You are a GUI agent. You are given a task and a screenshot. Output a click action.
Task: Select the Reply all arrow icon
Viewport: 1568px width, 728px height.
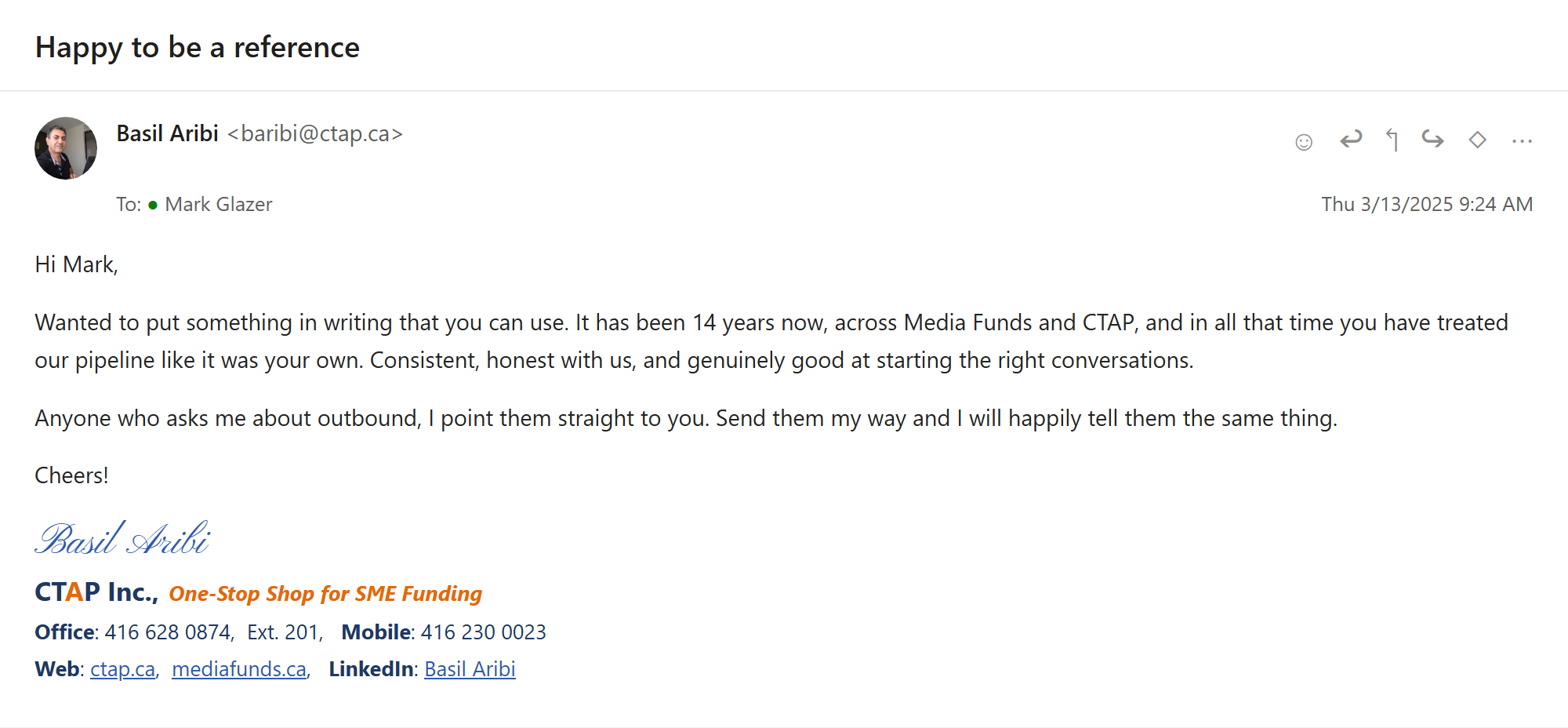(x=1392, y=140)
